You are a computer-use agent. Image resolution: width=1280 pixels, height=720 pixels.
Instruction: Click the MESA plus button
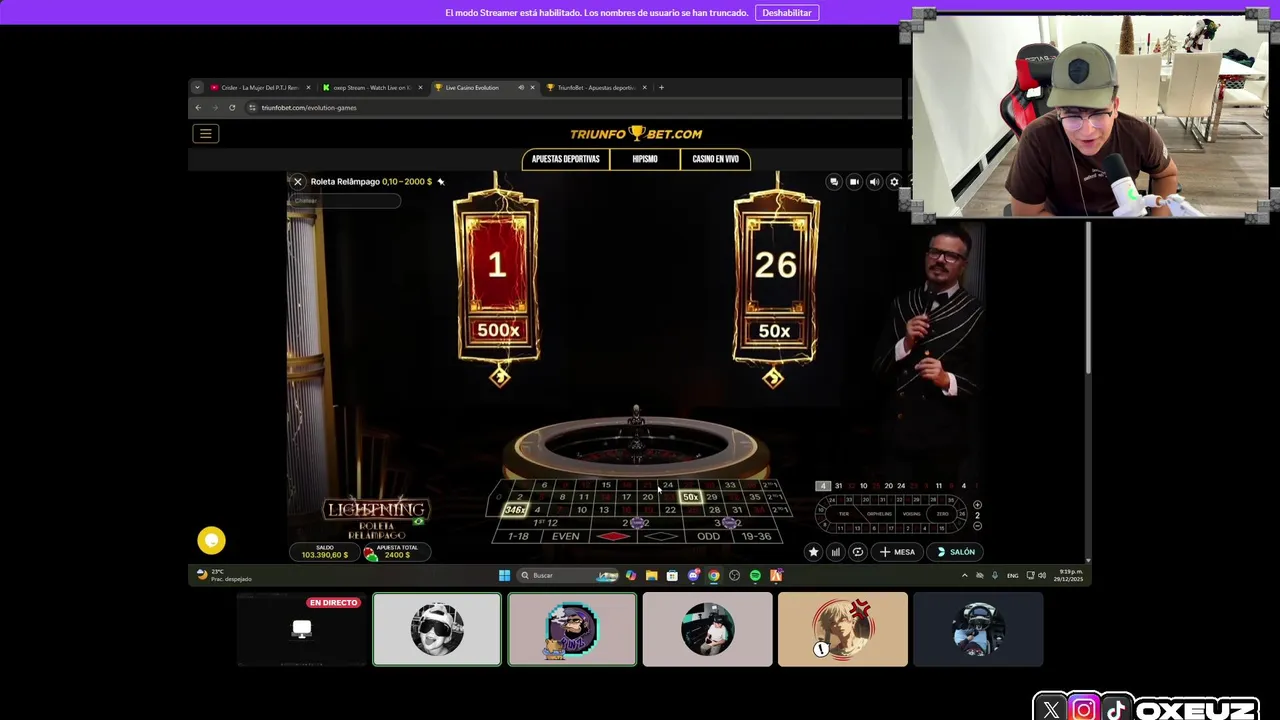pyautogui.click(x=897, y=552)
